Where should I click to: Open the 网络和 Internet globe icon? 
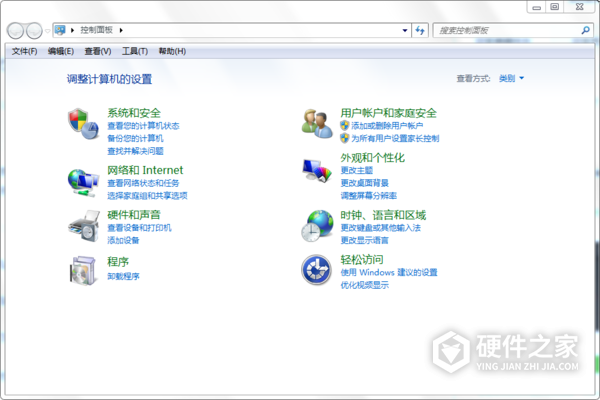tap(83, 183)
